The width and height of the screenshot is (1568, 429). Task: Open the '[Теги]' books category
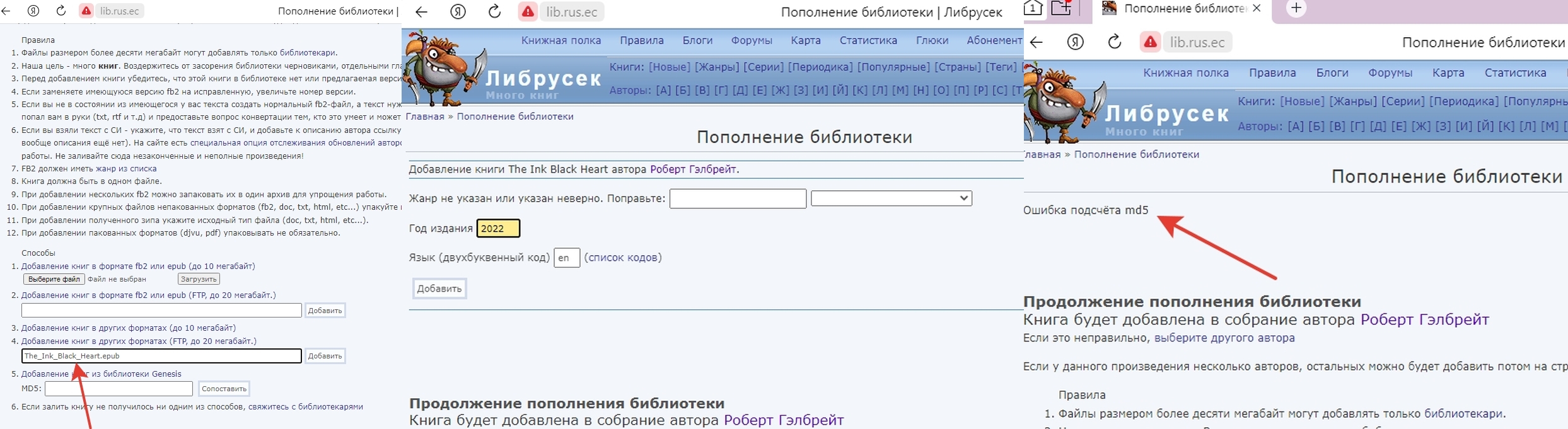pyautogui.click(x=1001, y=67)
